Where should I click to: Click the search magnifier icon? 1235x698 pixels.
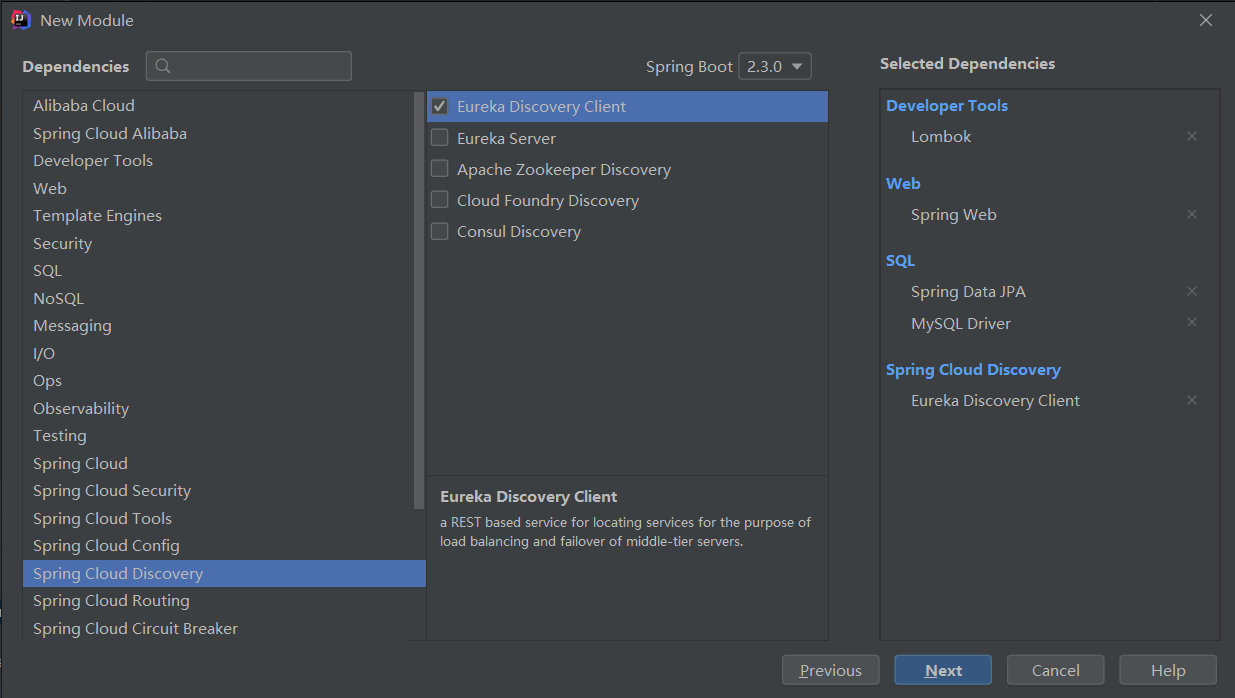164,66
